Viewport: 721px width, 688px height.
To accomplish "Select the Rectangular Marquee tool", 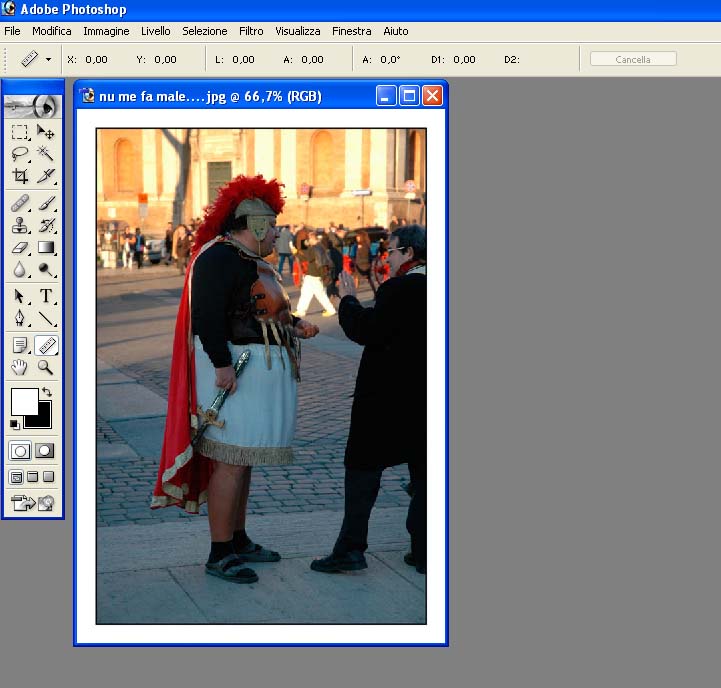I will (19, 132).
